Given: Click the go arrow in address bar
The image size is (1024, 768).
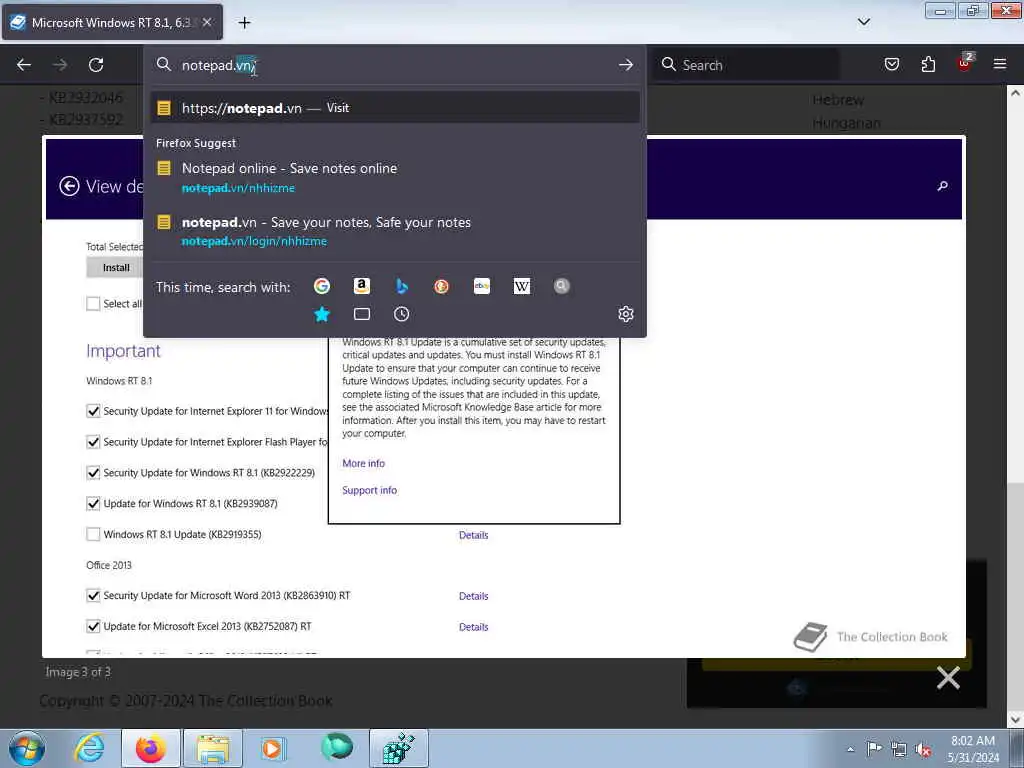Looking at the screenshot, I should (x=626, y=65).
